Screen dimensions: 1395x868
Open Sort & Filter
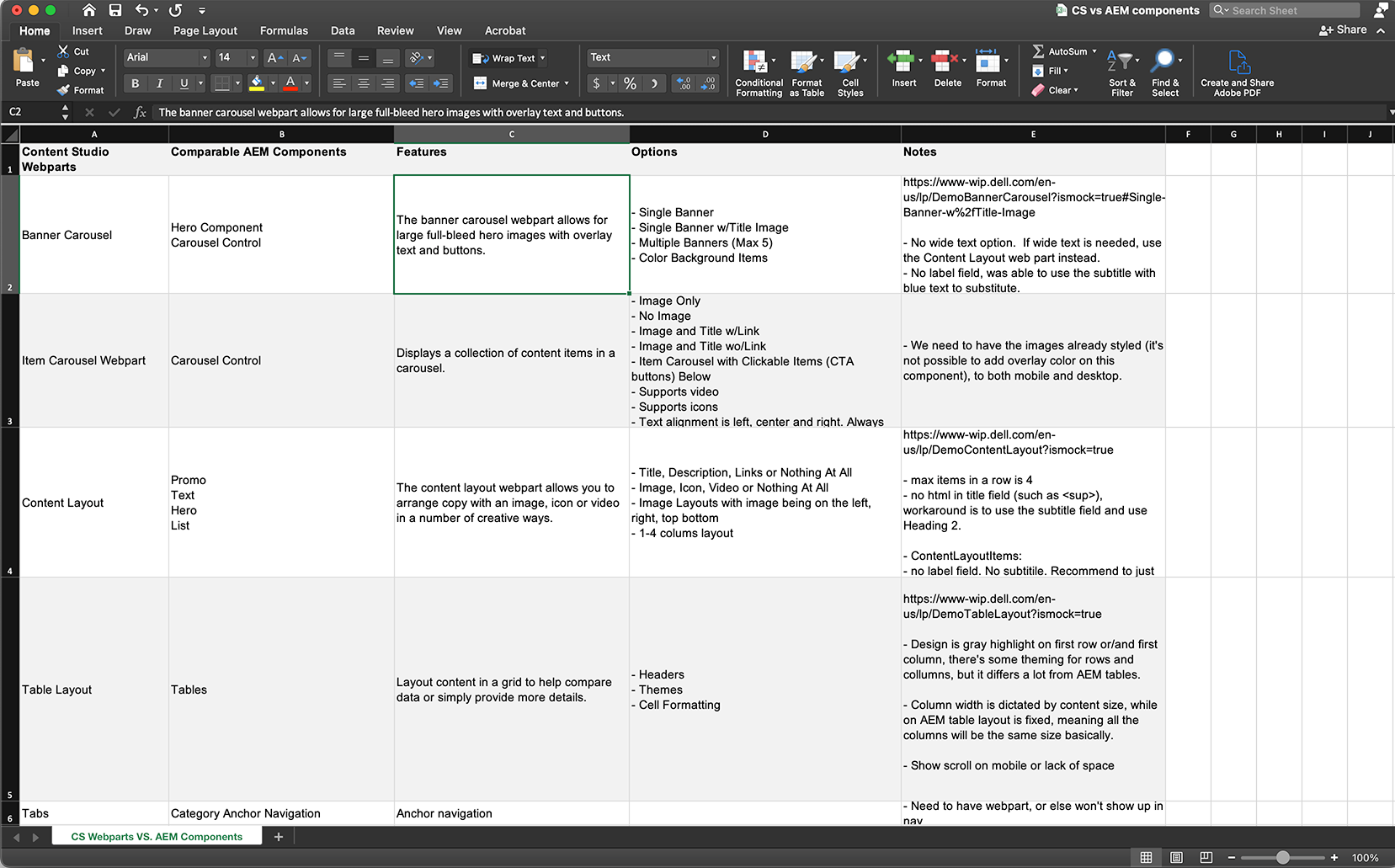click(1121, 63)
